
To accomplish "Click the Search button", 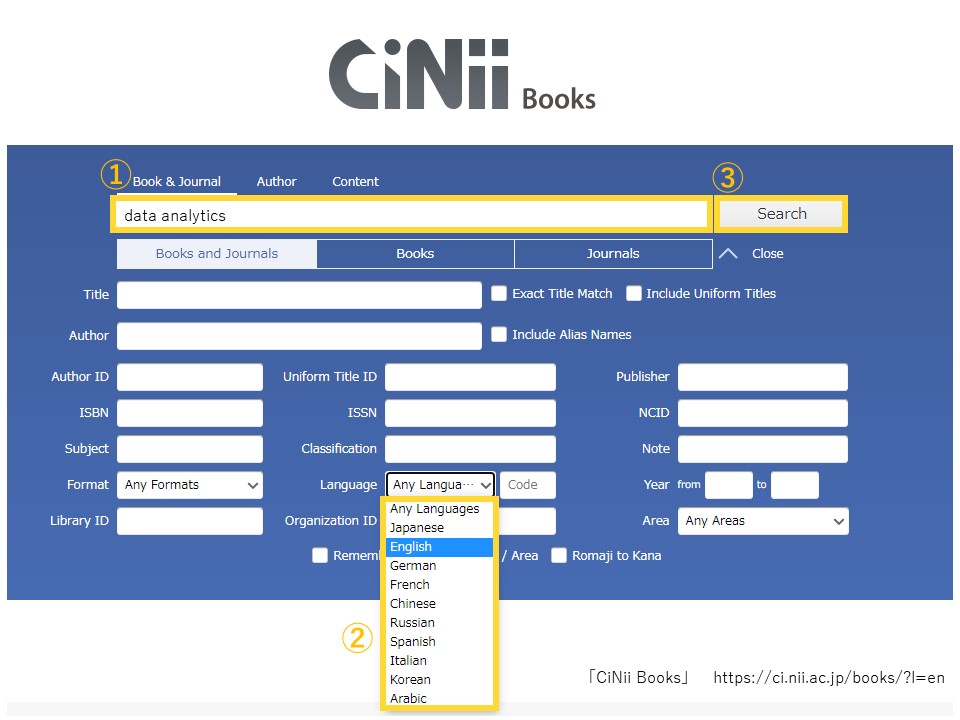I will click(x=781, y=214).
